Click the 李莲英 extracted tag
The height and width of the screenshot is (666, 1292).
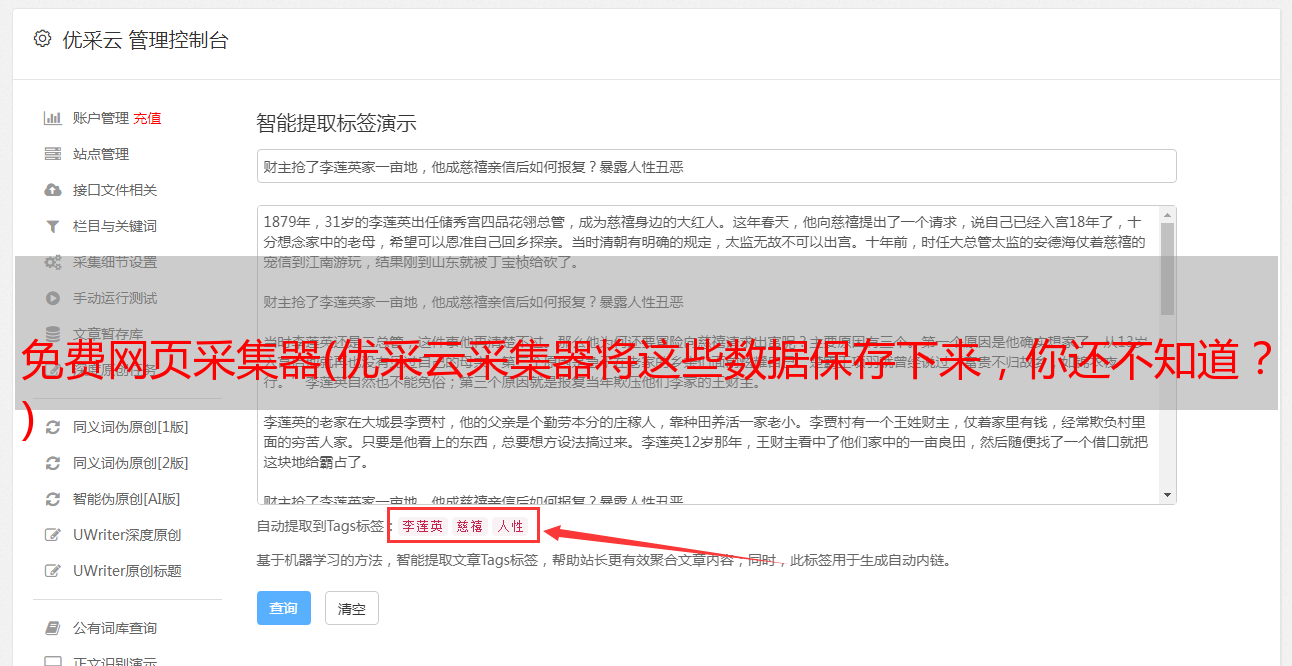click(x=423, y=526)
